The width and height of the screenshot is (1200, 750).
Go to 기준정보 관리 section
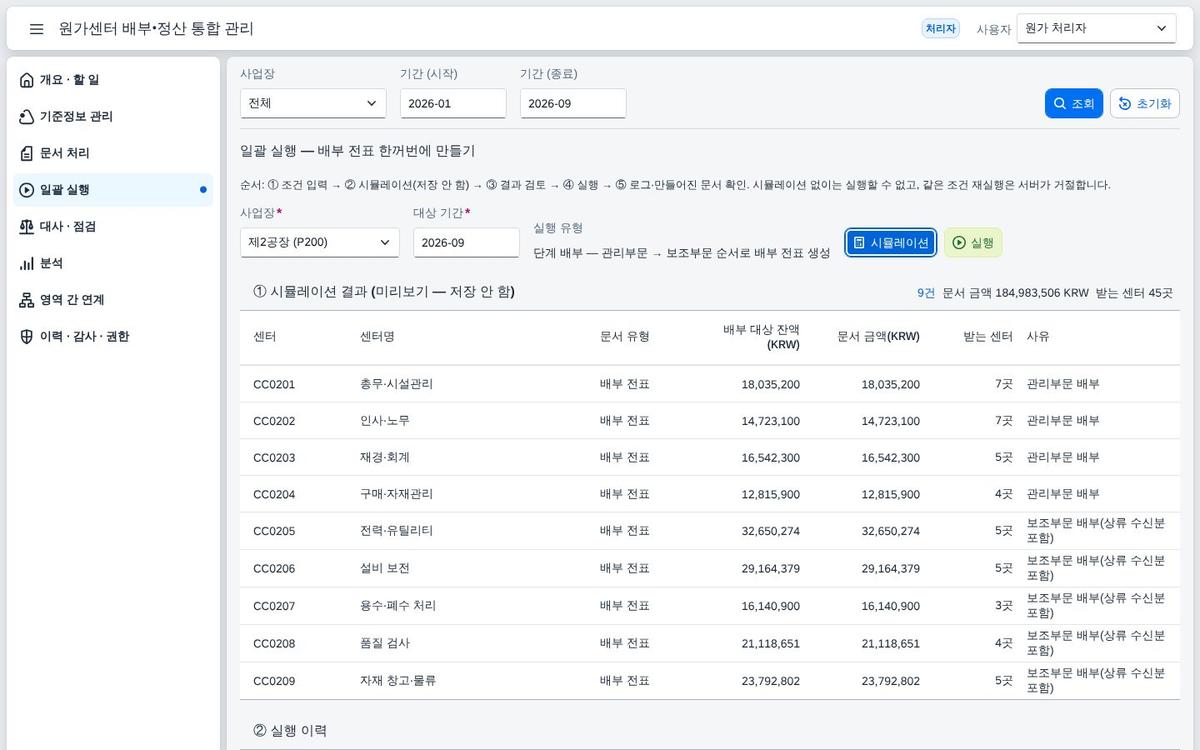(x=113, y=117)
